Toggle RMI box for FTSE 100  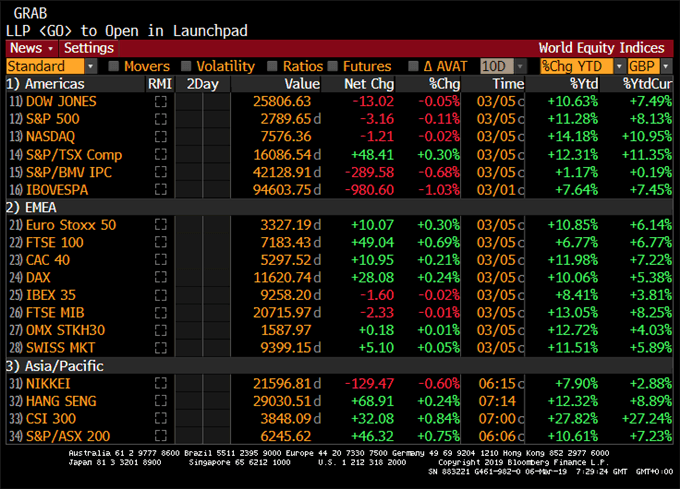click(160, 242)
